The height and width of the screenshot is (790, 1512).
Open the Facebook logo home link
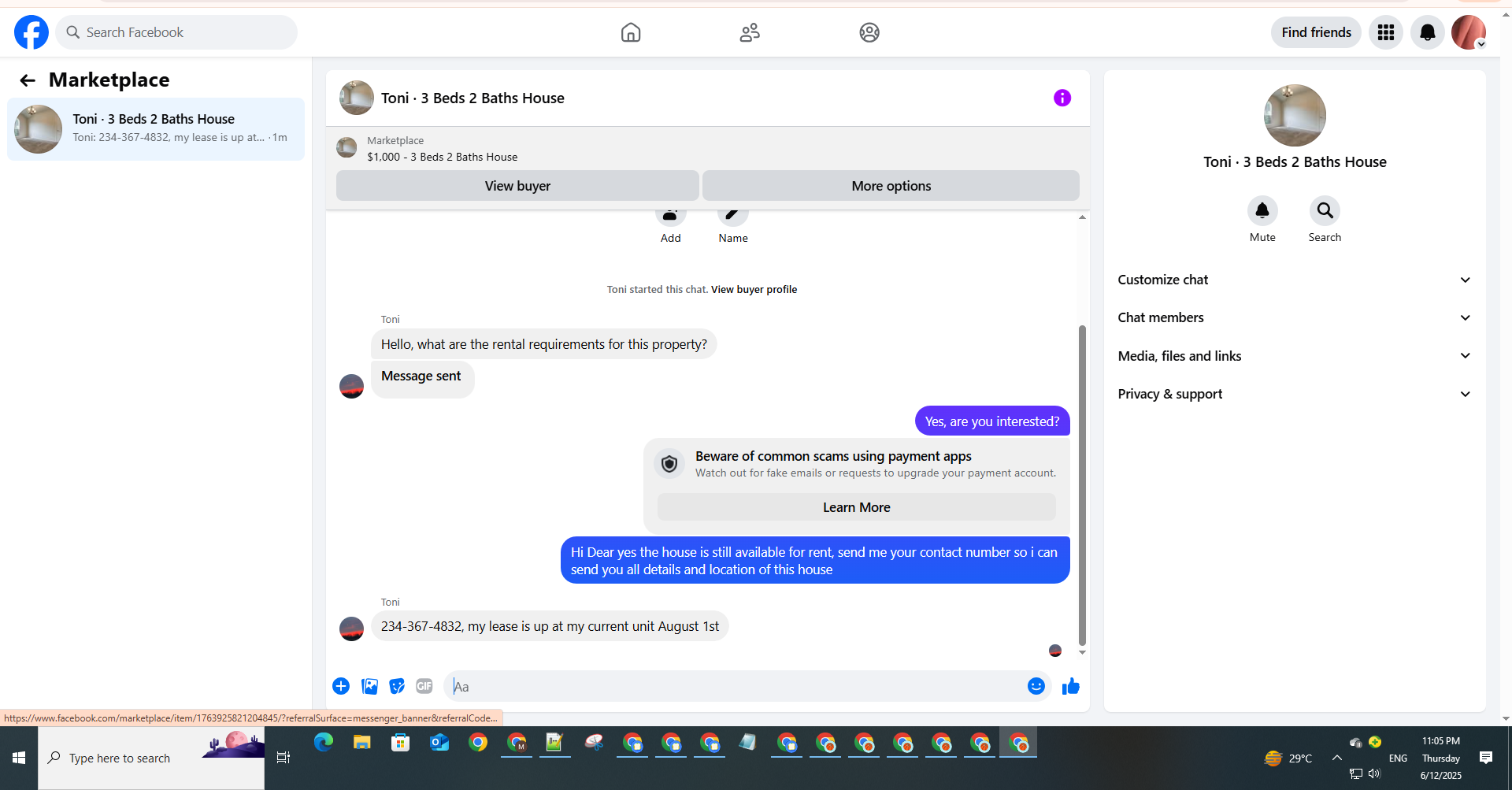(x=31, y=32)
